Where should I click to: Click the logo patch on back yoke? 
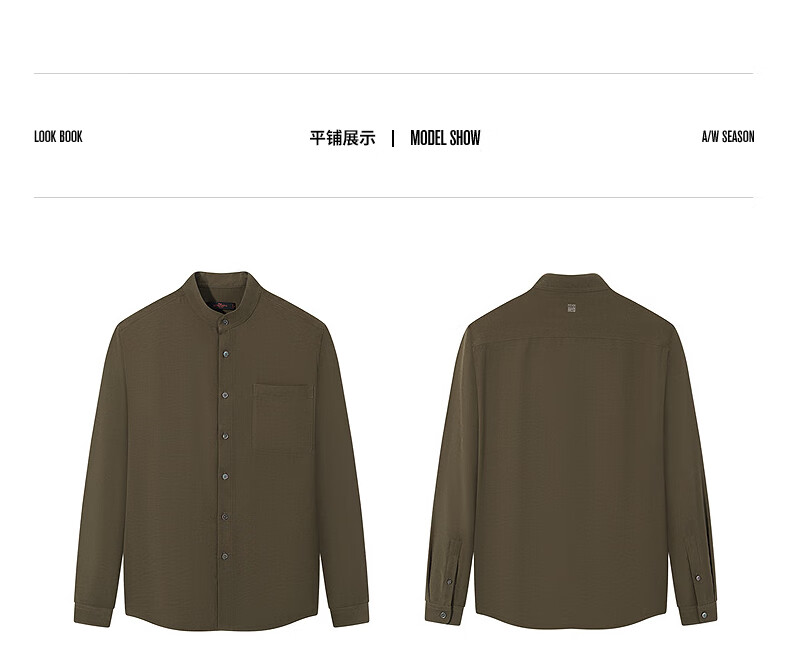pyautogui.click(x=571, y=308)
